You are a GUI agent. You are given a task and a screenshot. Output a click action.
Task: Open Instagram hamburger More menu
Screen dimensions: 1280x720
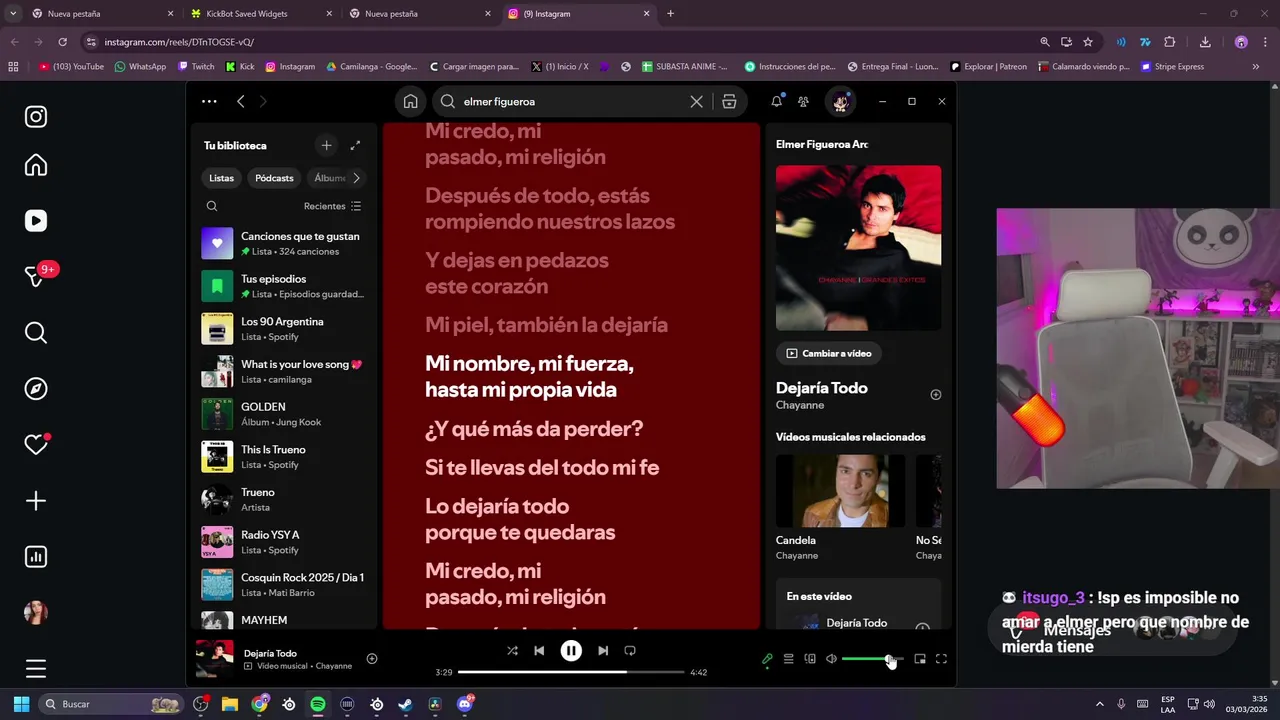(36, 669)
